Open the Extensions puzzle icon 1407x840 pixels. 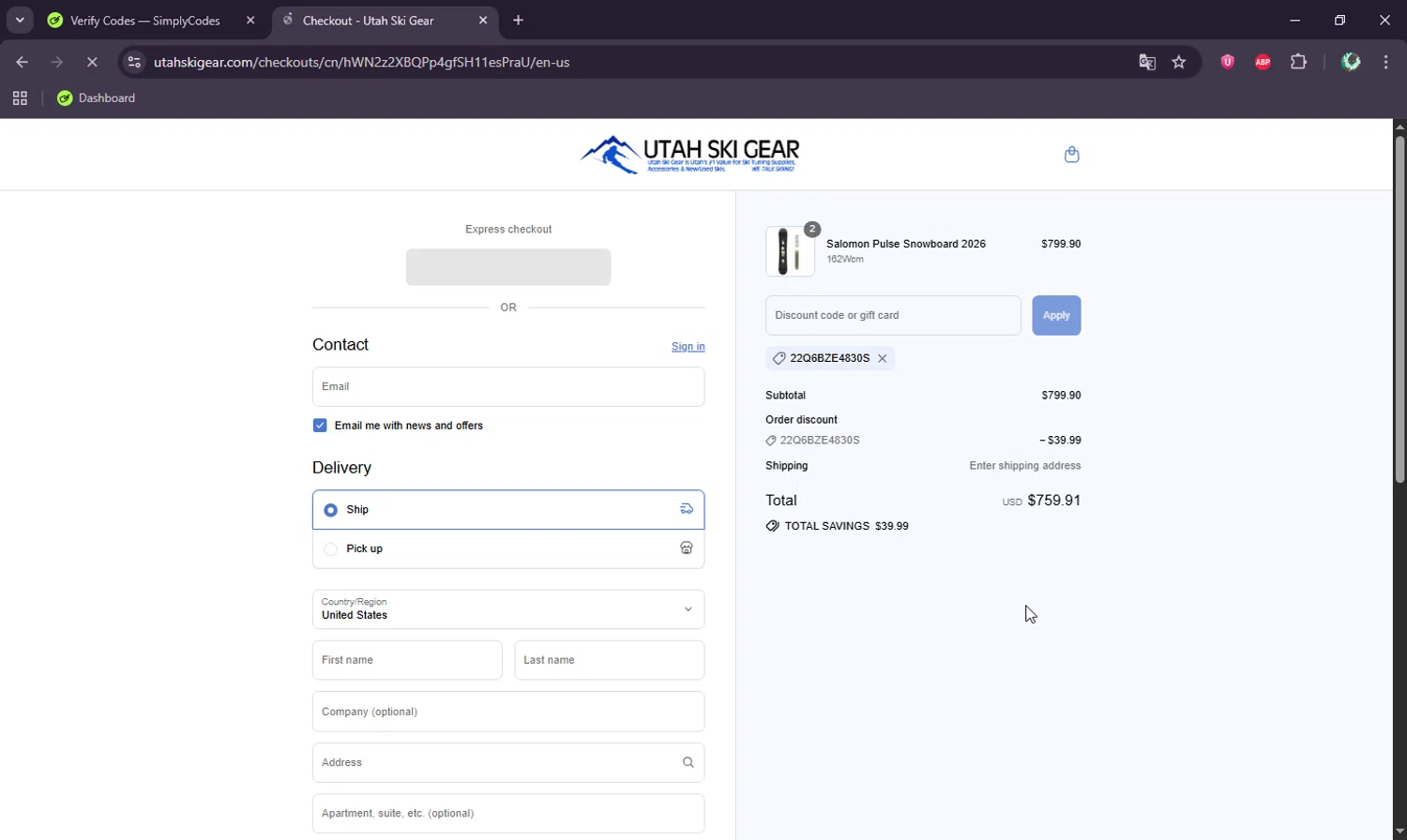pyautogui.click(x=1298, y=62)
